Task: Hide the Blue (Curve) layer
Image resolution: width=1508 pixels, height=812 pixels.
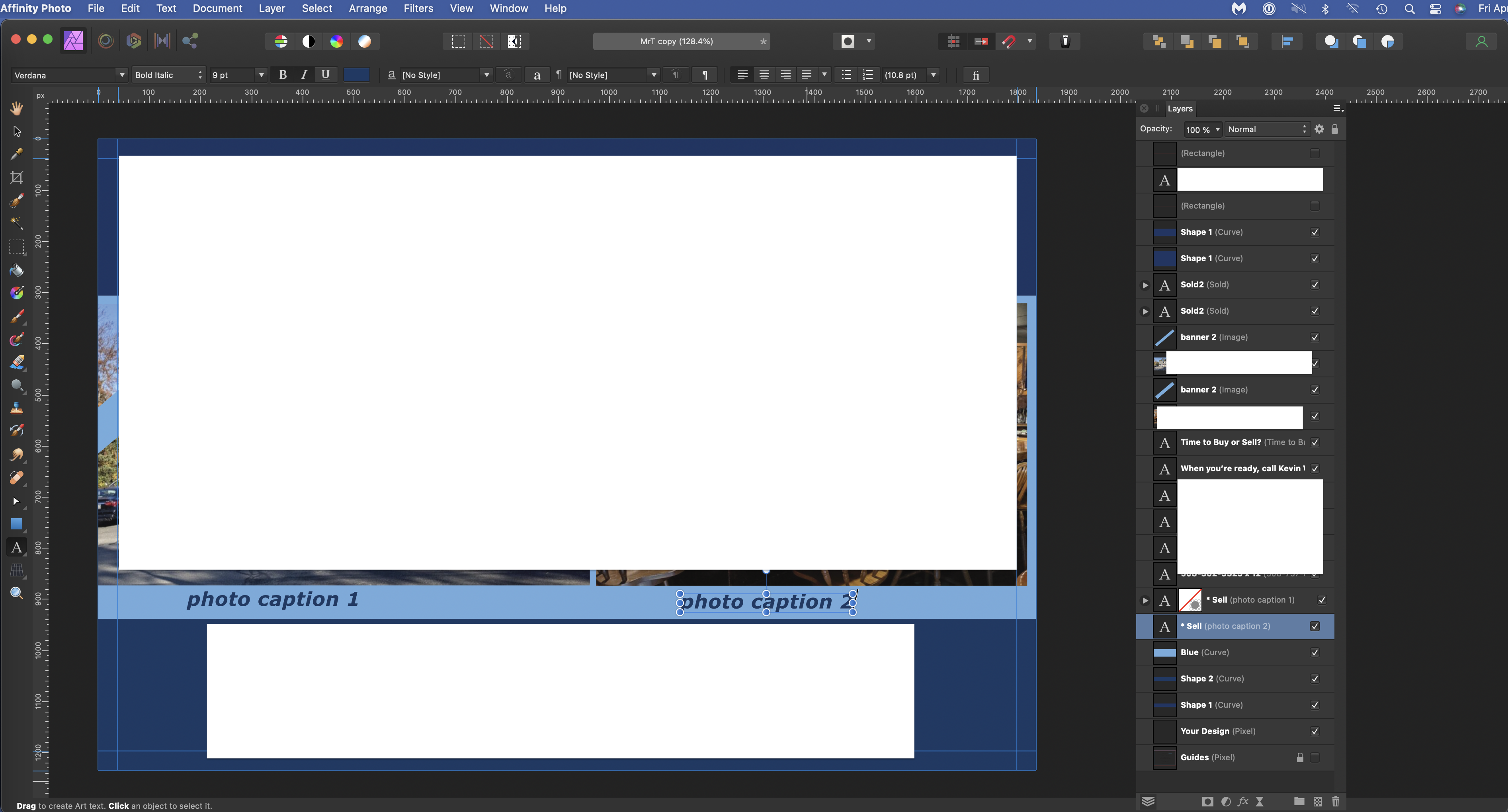Action: 1315,652
